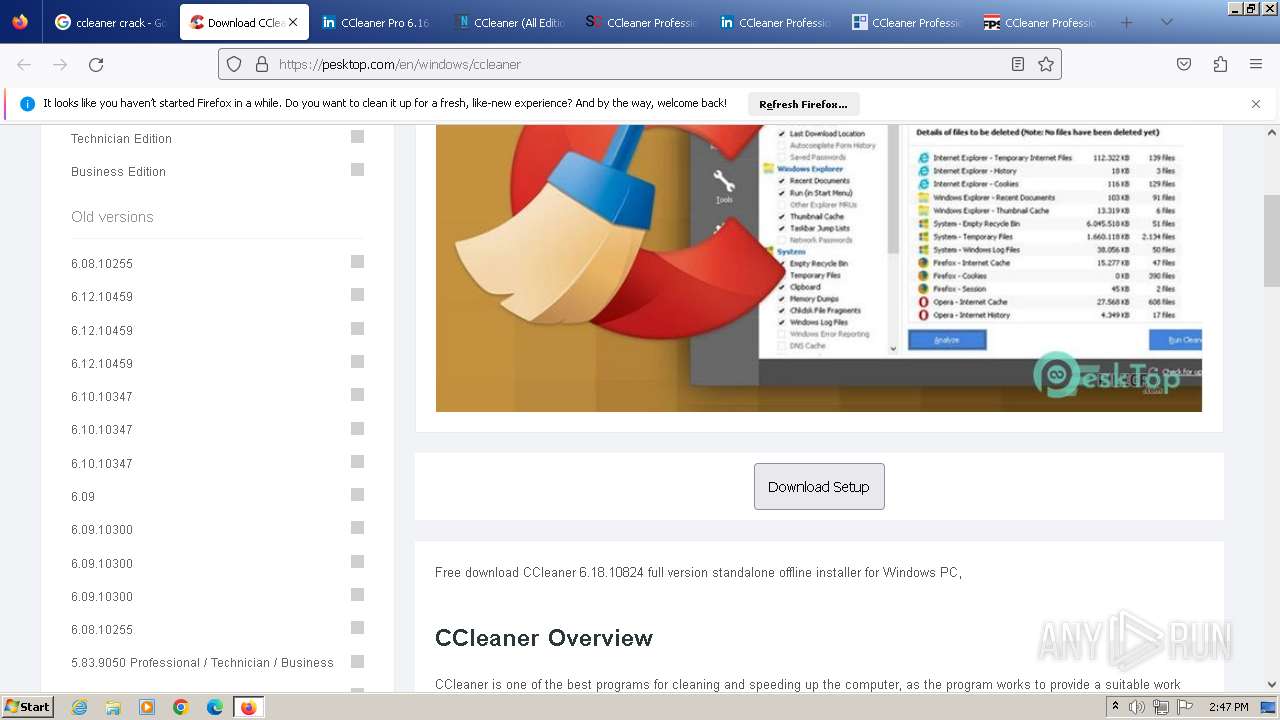Open the tracking protection shield icon
Image resolution: width=1280 pixels, height=720 pixels.
tap(234, 64)
